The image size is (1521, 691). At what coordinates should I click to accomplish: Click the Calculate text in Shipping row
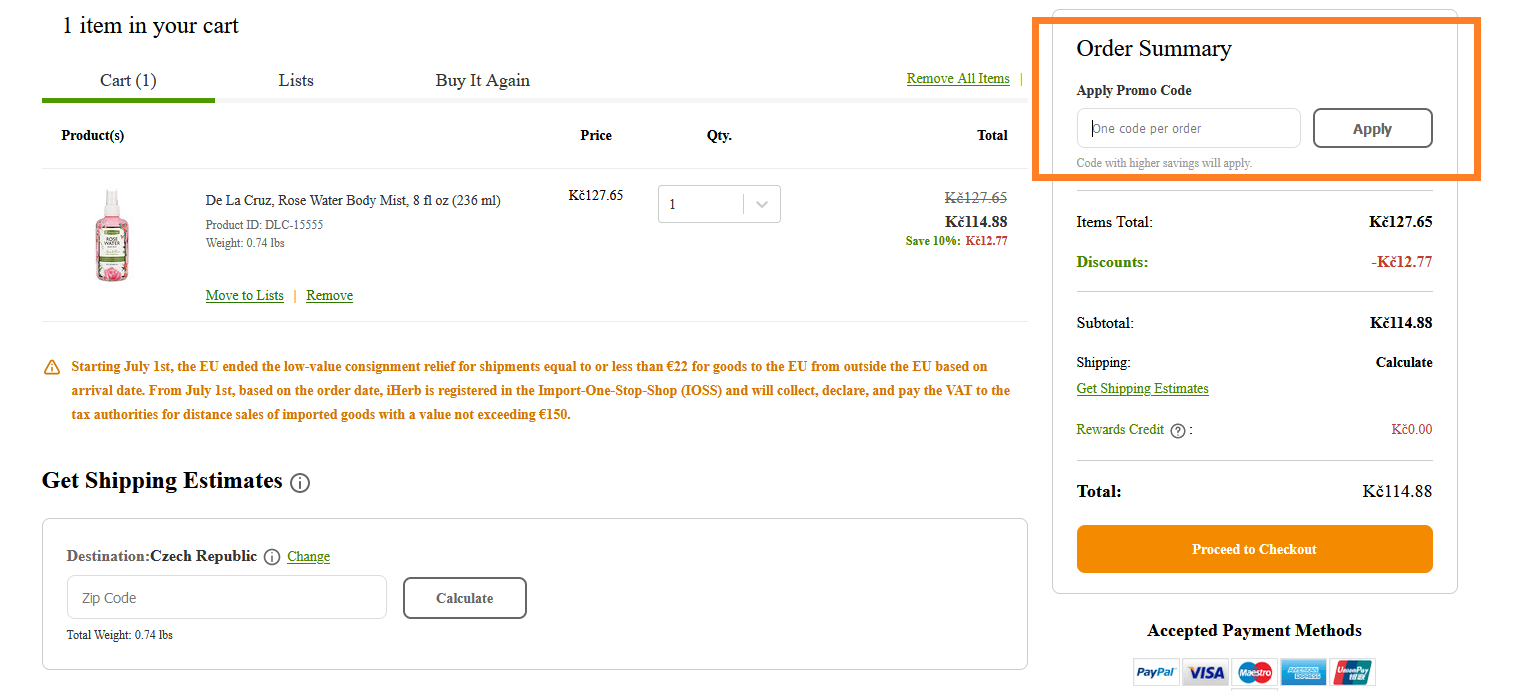(1404, 362)
